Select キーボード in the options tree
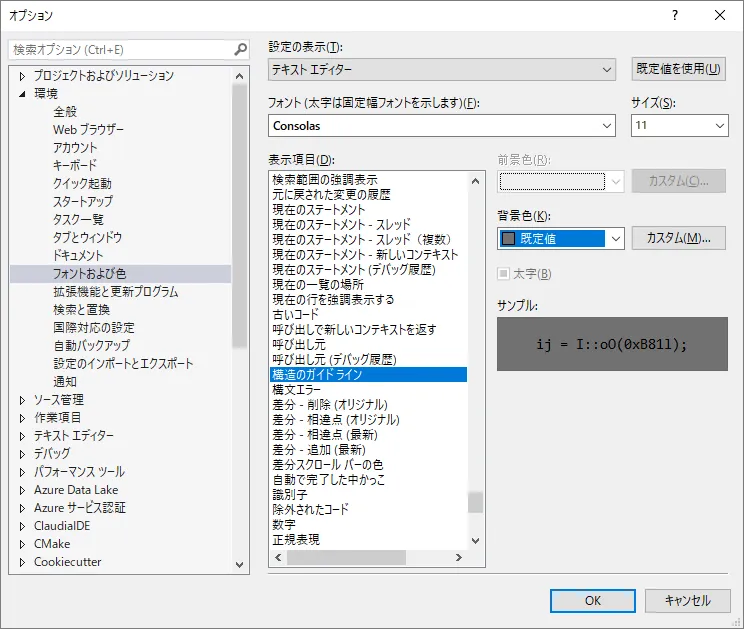Screen dimensions: 744x629 point(75,165)
